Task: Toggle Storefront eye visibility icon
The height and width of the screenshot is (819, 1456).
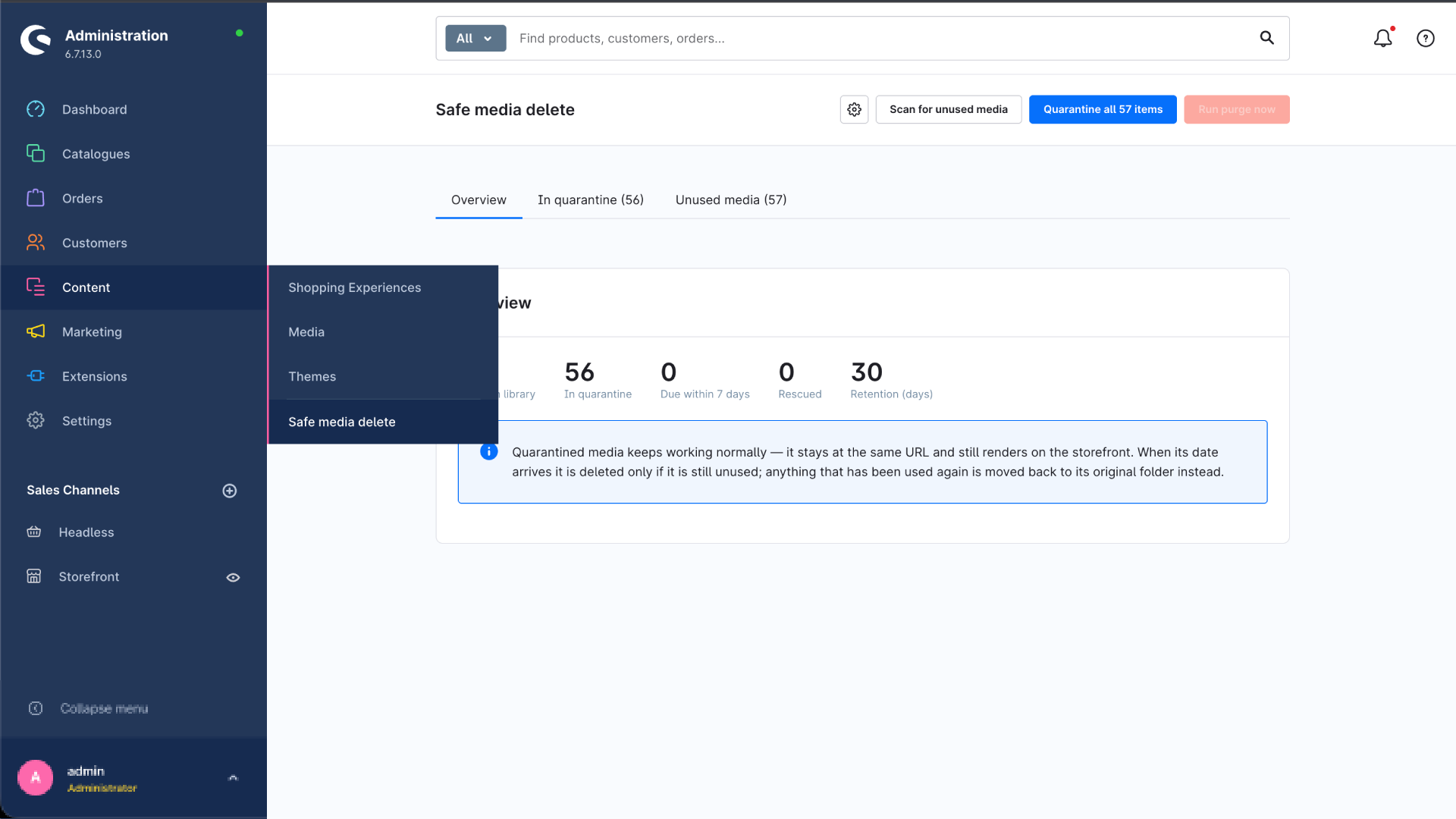Action: point(234,577)
